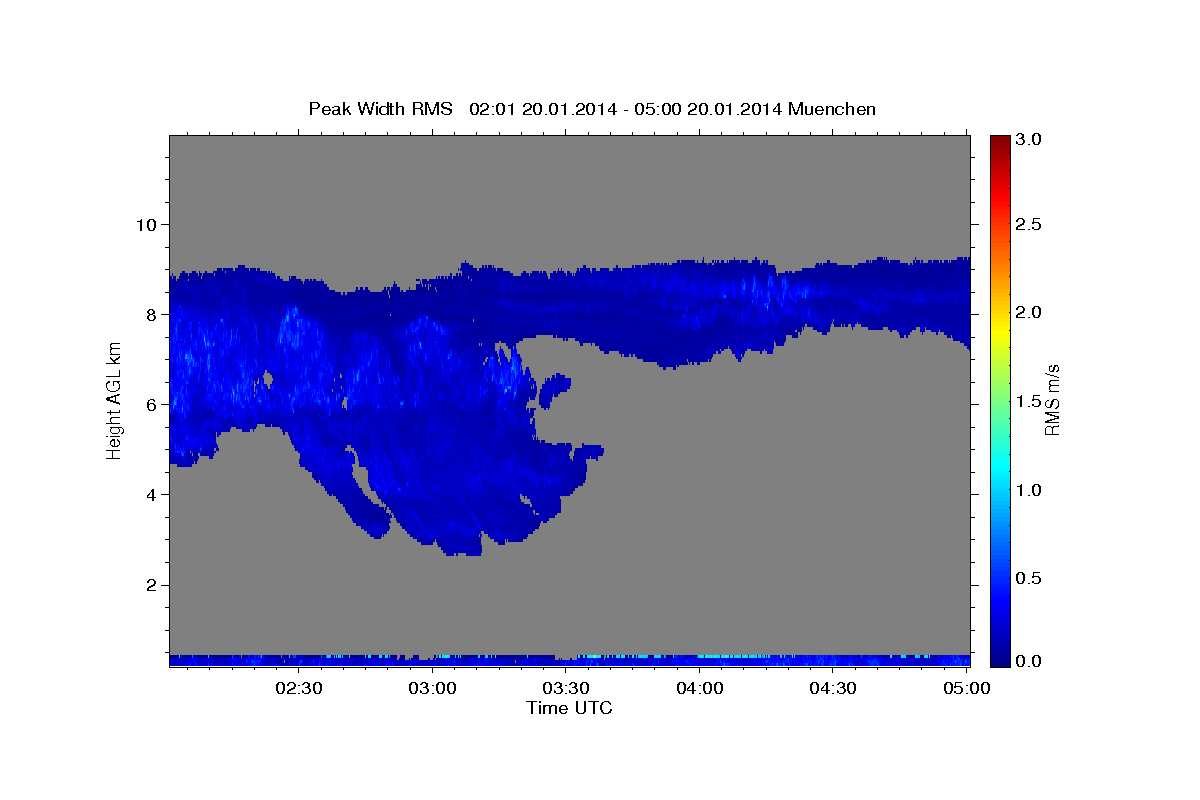The image size is (1200, 800).
Task: Select the 05:00 time axis label
Action: pyautogui.click(x=967, y=688)
